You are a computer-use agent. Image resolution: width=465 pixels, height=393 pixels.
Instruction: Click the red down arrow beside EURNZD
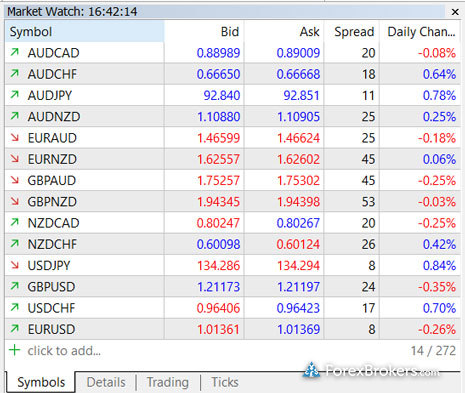coord(14,159)
